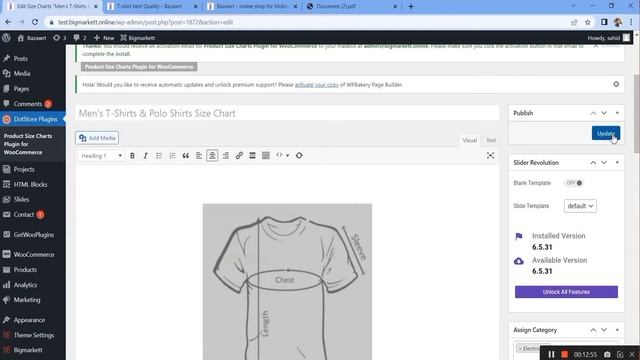Move the Slider Revolution panel up
640x360 pixels.
point(593,162)
